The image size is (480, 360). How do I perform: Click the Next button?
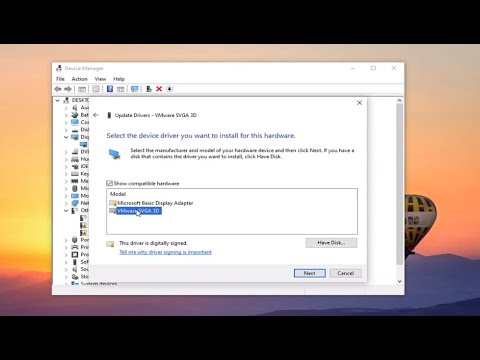coord(310,273)
